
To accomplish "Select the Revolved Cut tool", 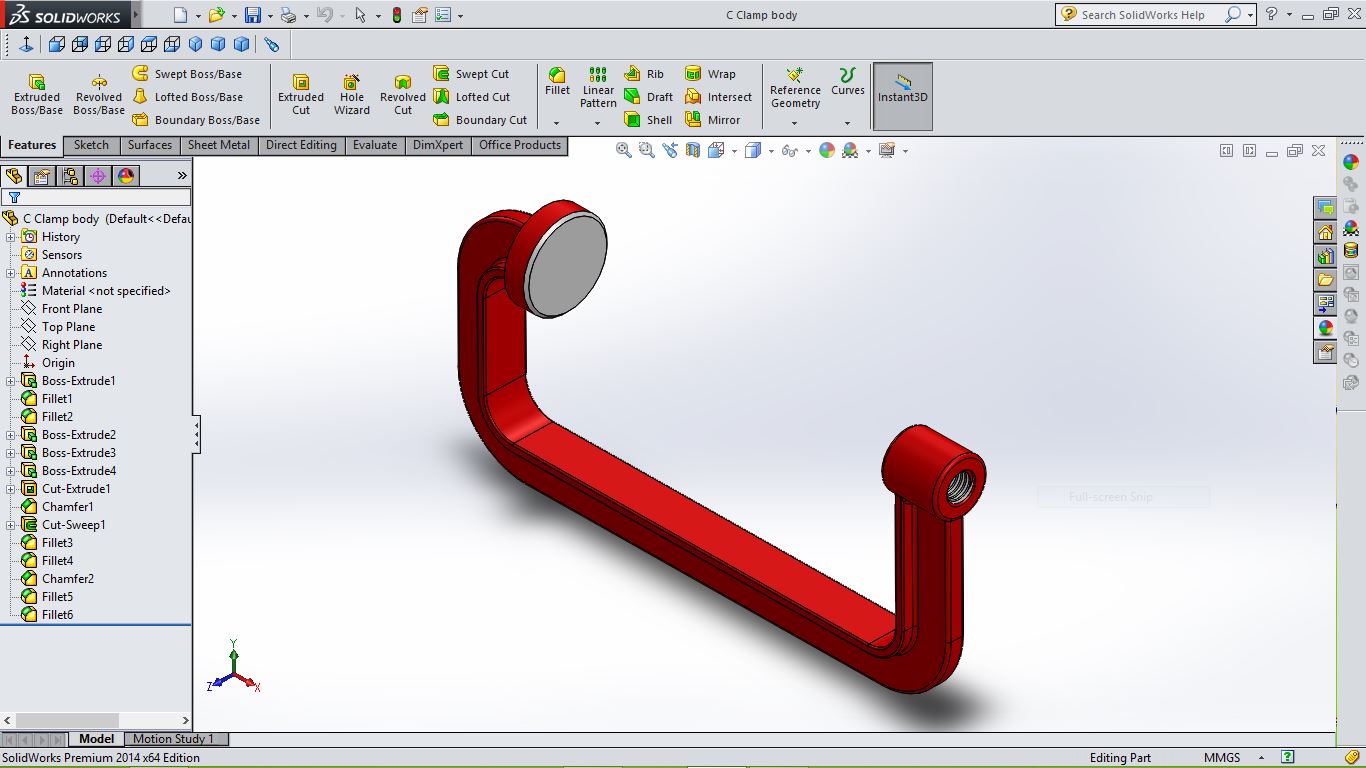I will [403, 94].
